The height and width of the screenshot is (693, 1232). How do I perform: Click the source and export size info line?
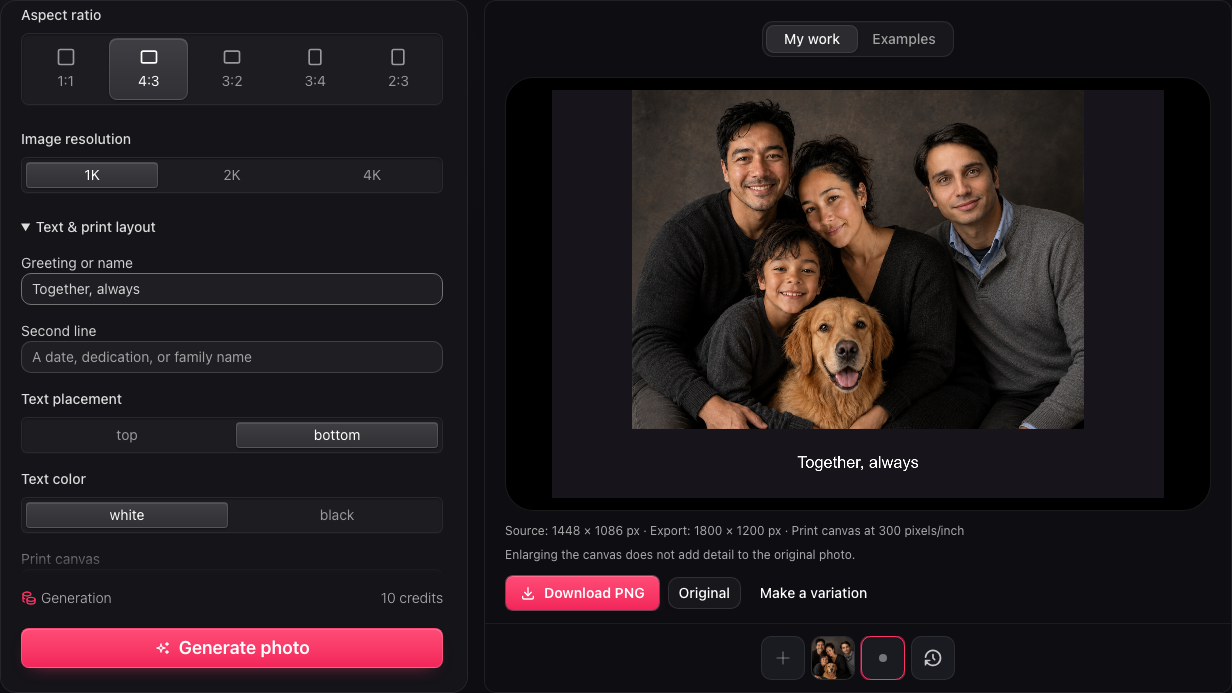point(735,531)
